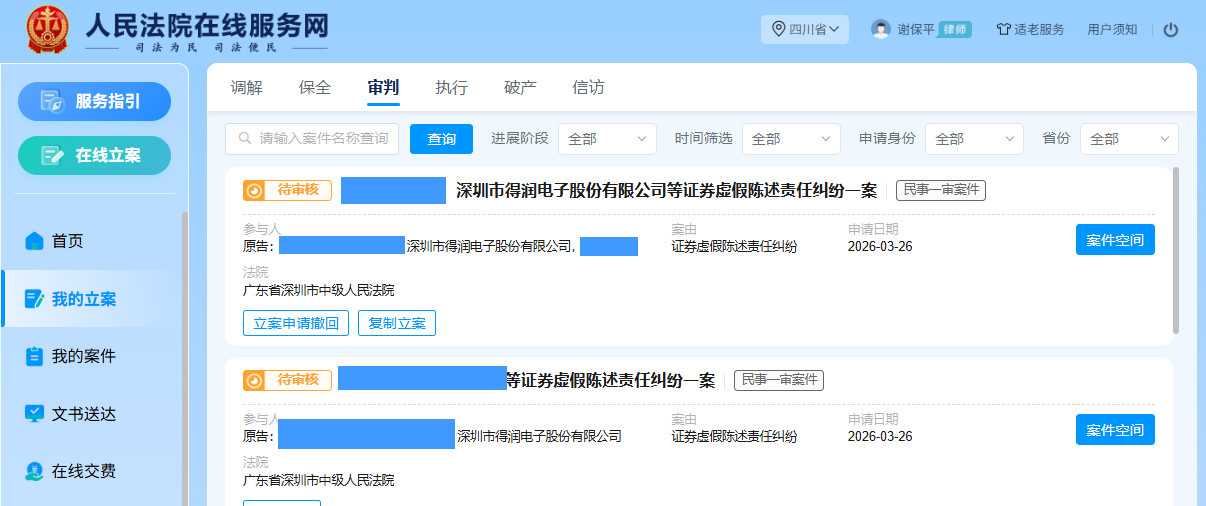Open the 适老服务 link
The width and height of the screenshot is (1206, 506).
(x=1039, y=30)
